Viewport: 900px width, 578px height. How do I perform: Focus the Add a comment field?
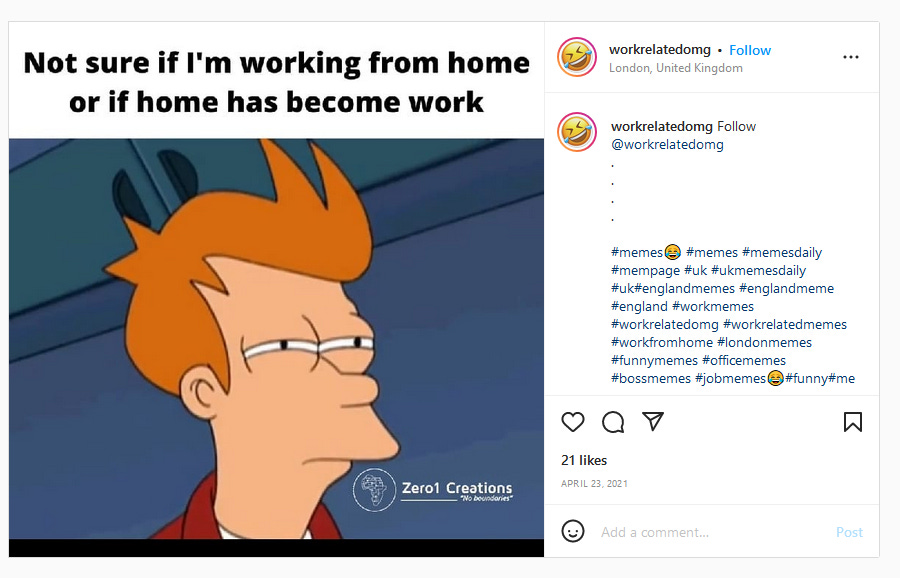712,532
